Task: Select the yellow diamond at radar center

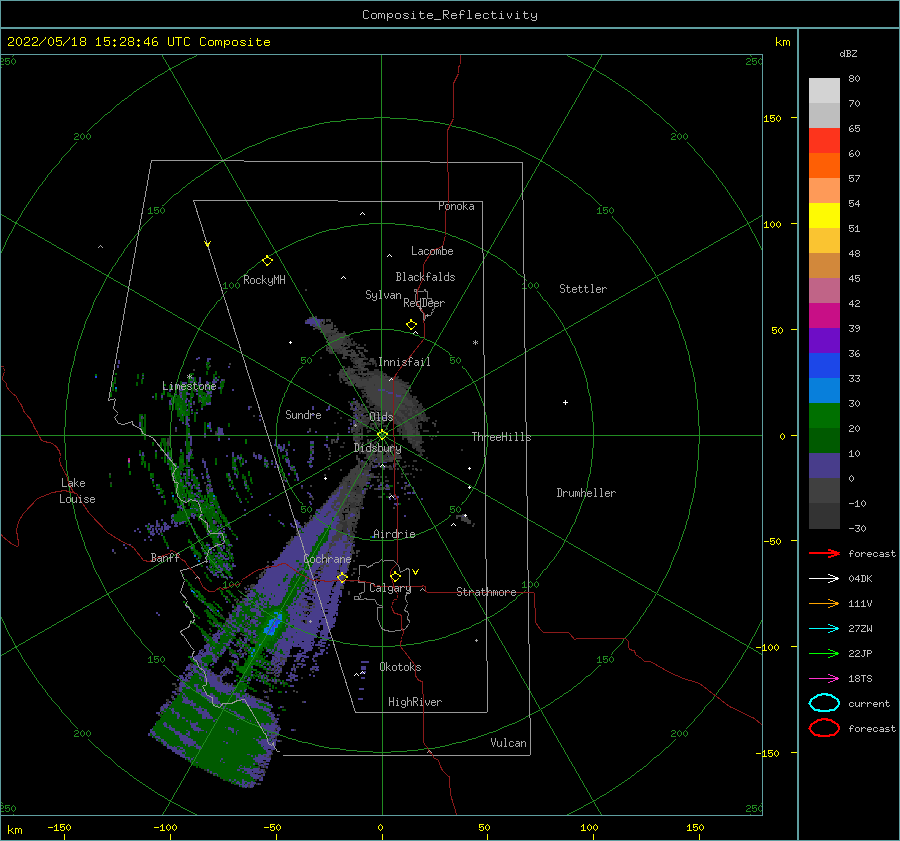Action: [382, 435]
